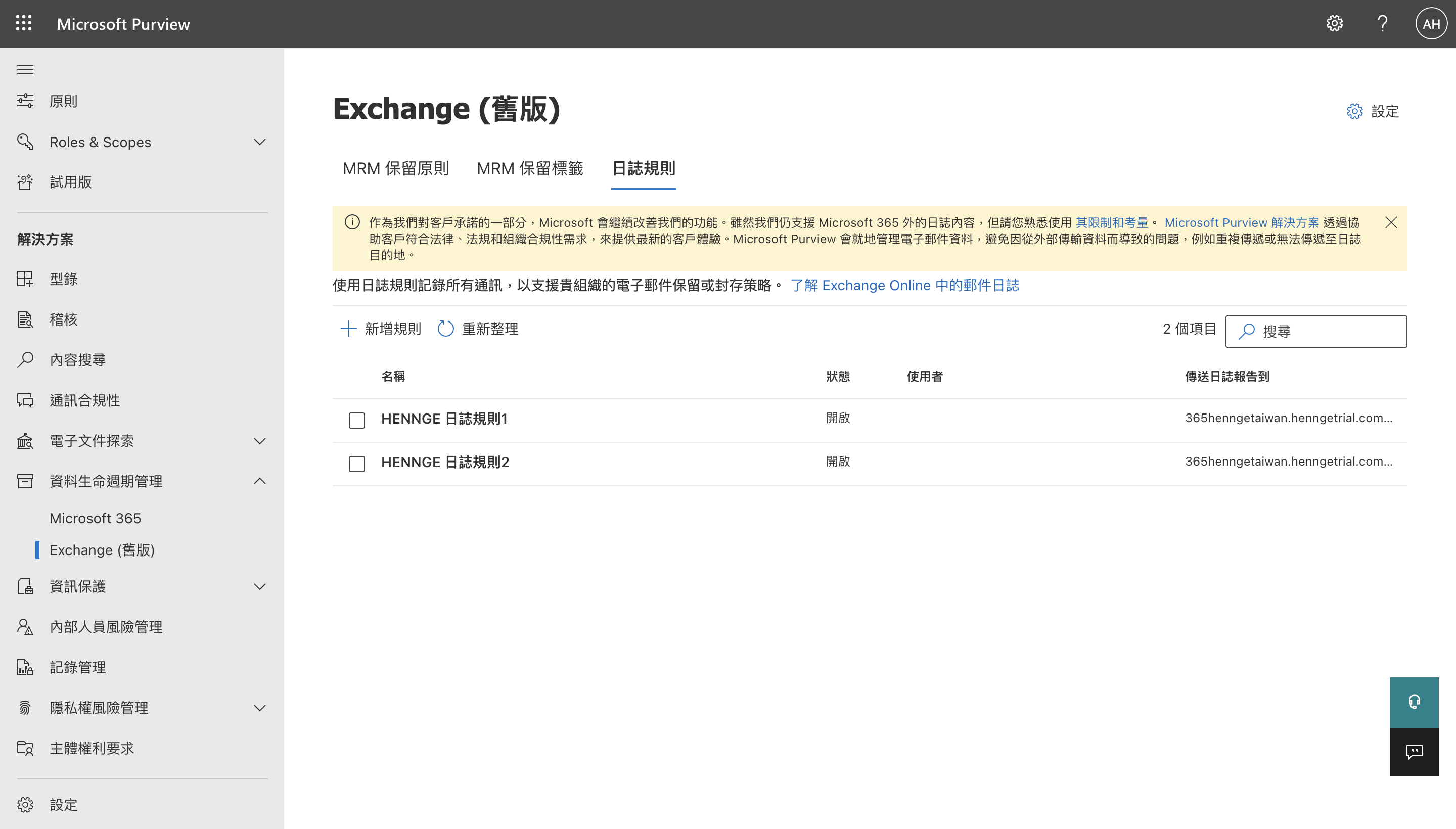
Task: Open page 設定 button at top right
Action: pos(1372,111)
